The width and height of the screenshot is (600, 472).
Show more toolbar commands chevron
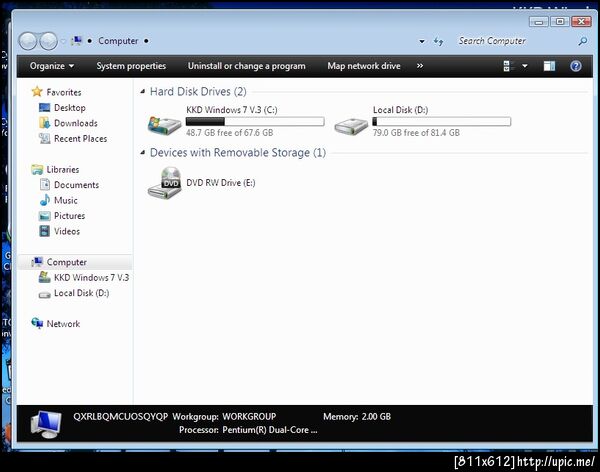tap(420, 66)
